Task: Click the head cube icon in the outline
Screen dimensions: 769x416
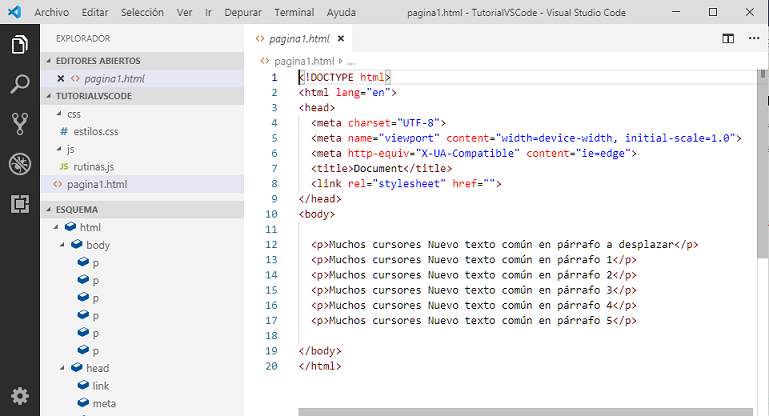Action: click(x=77, y=367)
